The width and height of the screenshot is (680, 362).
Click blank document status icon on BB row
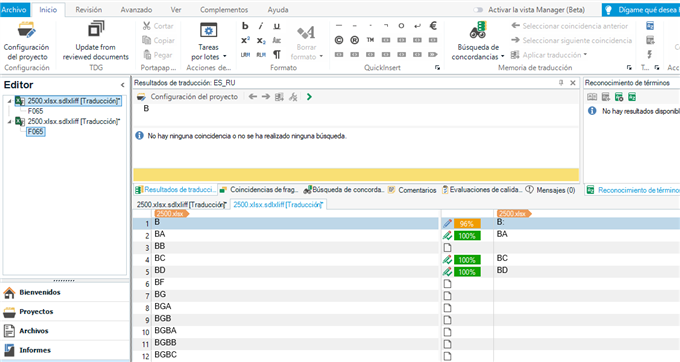(447, 248)
